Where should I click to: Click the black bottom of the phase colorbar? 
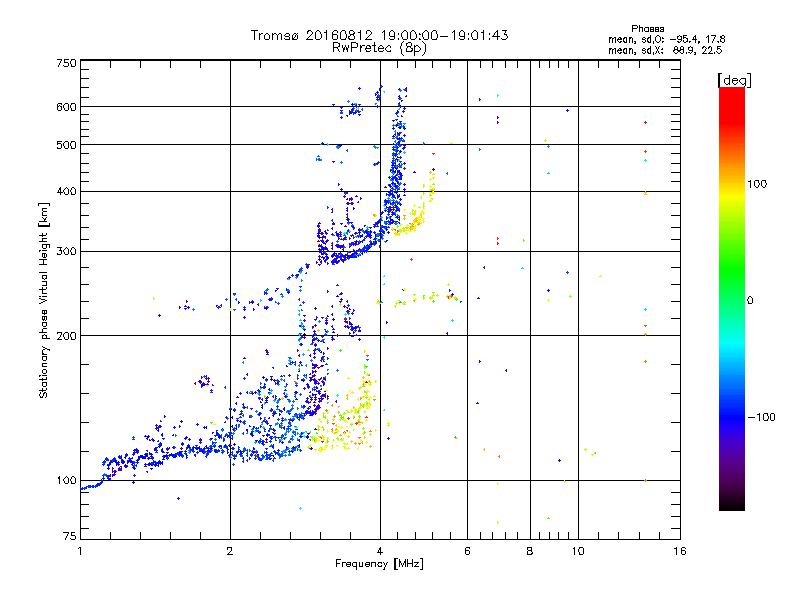tap(732, 504)
